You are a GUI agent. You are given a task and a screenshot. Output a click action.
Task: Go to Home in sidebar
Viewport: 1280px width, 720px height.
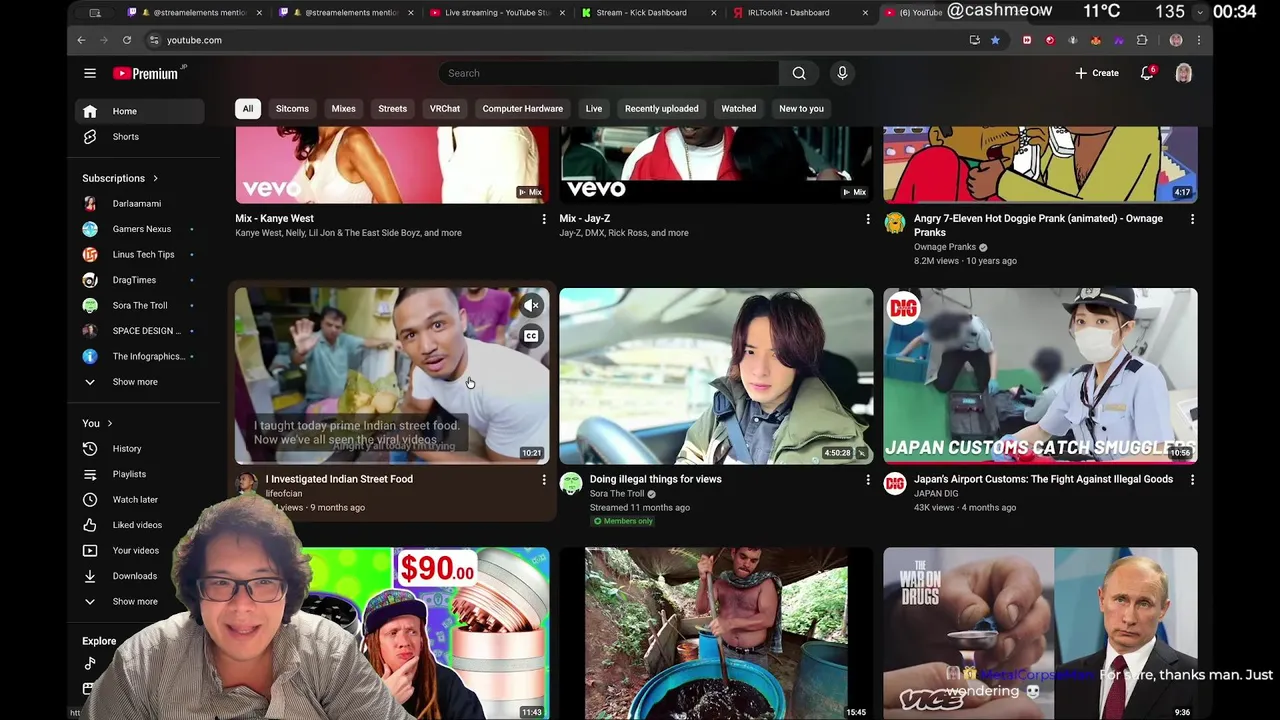click(140, 111)
